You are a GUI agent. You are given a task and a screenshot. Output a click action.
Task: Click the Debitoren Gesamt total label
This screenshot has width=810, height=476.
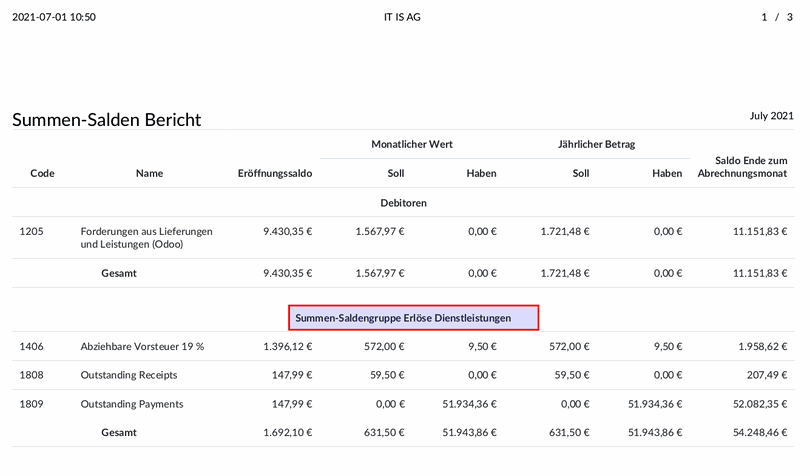119,273
